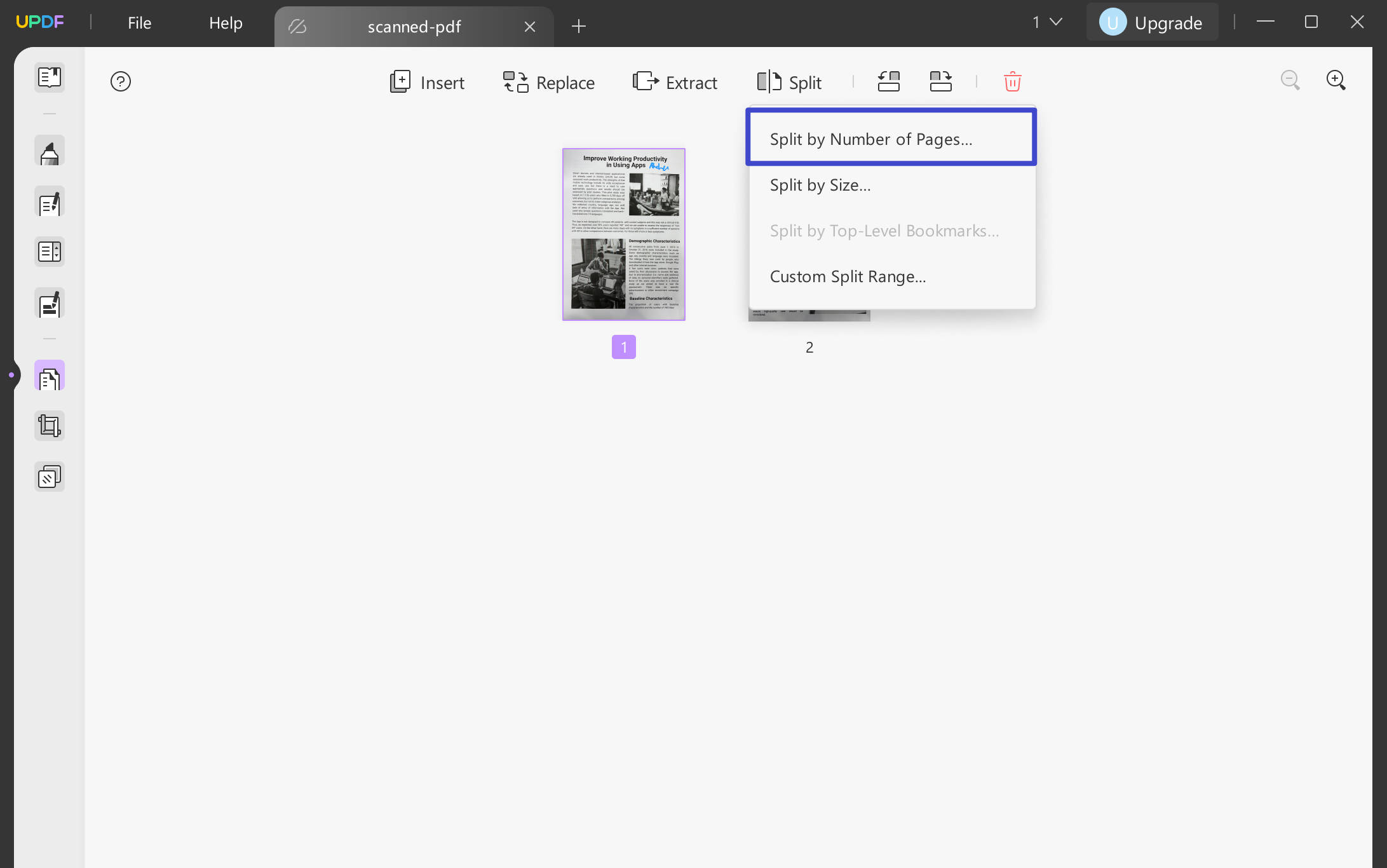Image resolution: width=1387 pixels, height=868 pixels.
Task: Open the Crop pages tool
Action: [50, 425]
